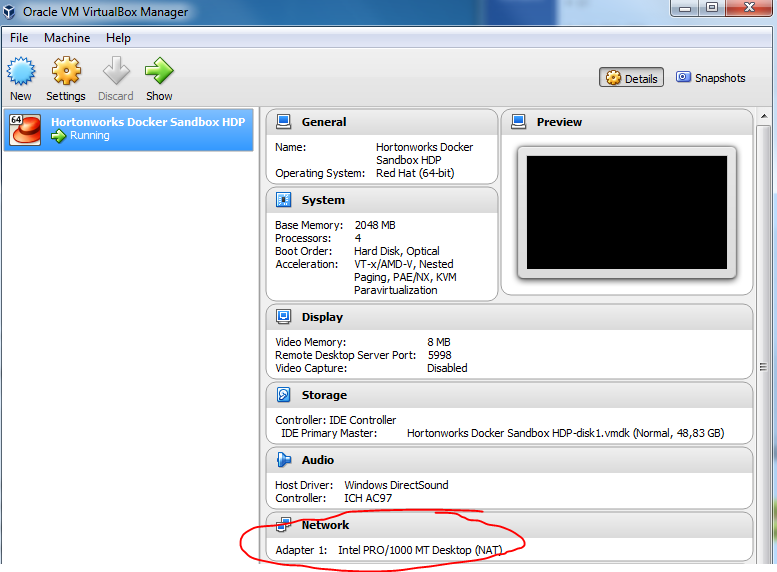
Task: Click the green Running status arrow icon
Action: pyautogui.click(x=58, y=136)
